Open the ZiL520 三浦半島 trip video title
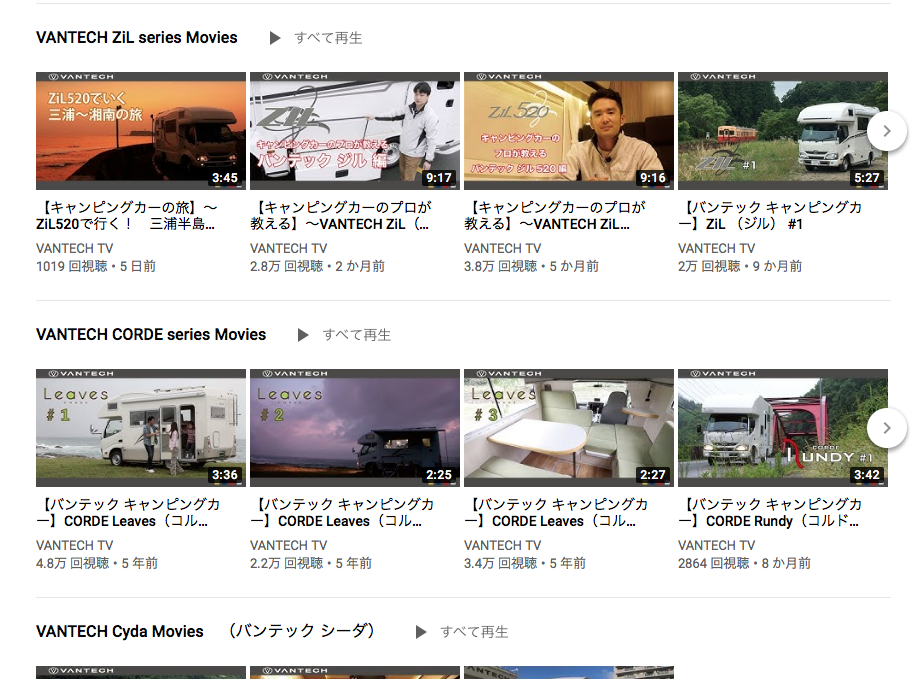Image resolution: width=914 pixels, height=679 pixels. tap(127, 215)
